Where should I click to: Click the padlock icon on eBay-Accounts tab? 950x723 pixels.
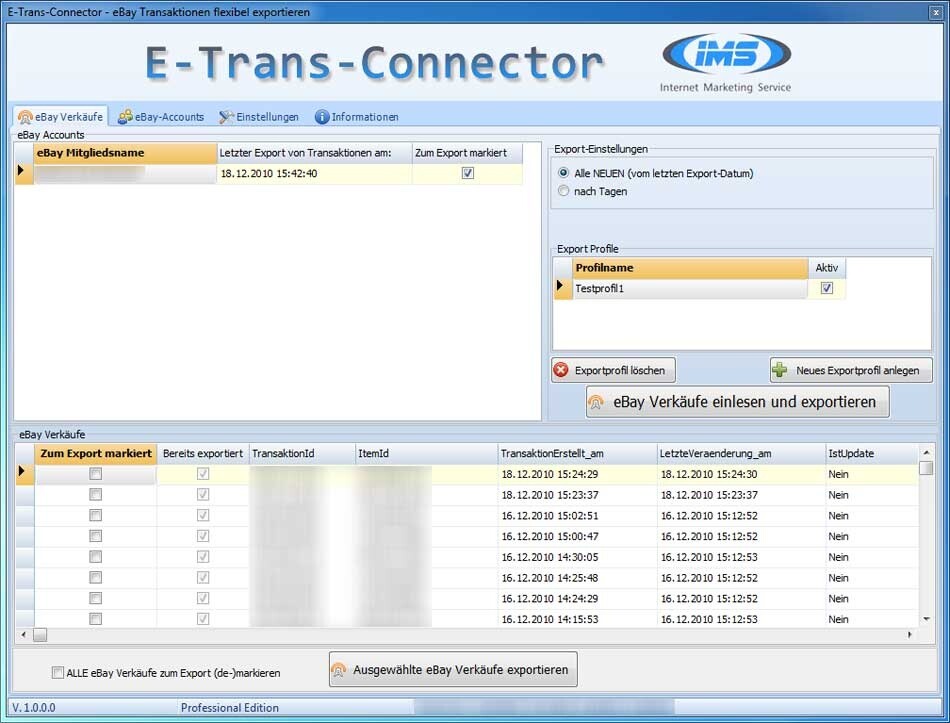pyautogui.click(x=123, y=116)
